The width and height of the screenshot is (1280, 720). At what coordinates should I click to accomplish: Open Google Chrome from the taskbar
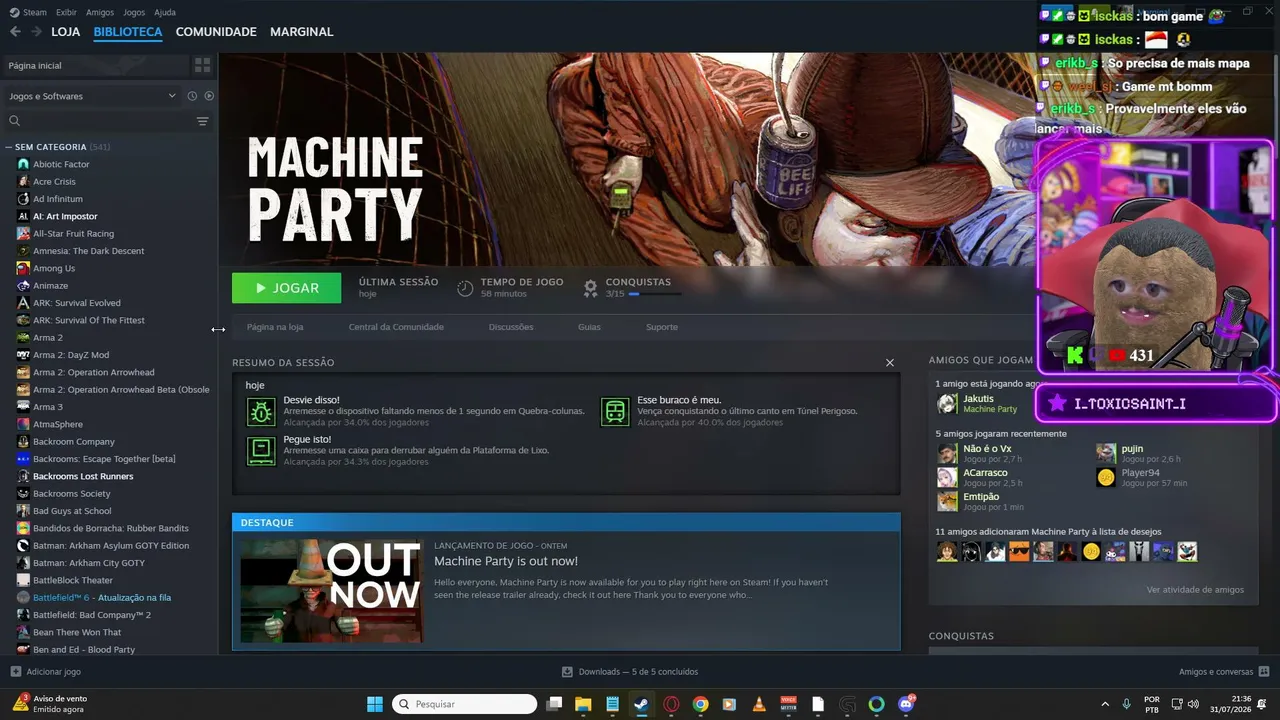pos(700,704)
